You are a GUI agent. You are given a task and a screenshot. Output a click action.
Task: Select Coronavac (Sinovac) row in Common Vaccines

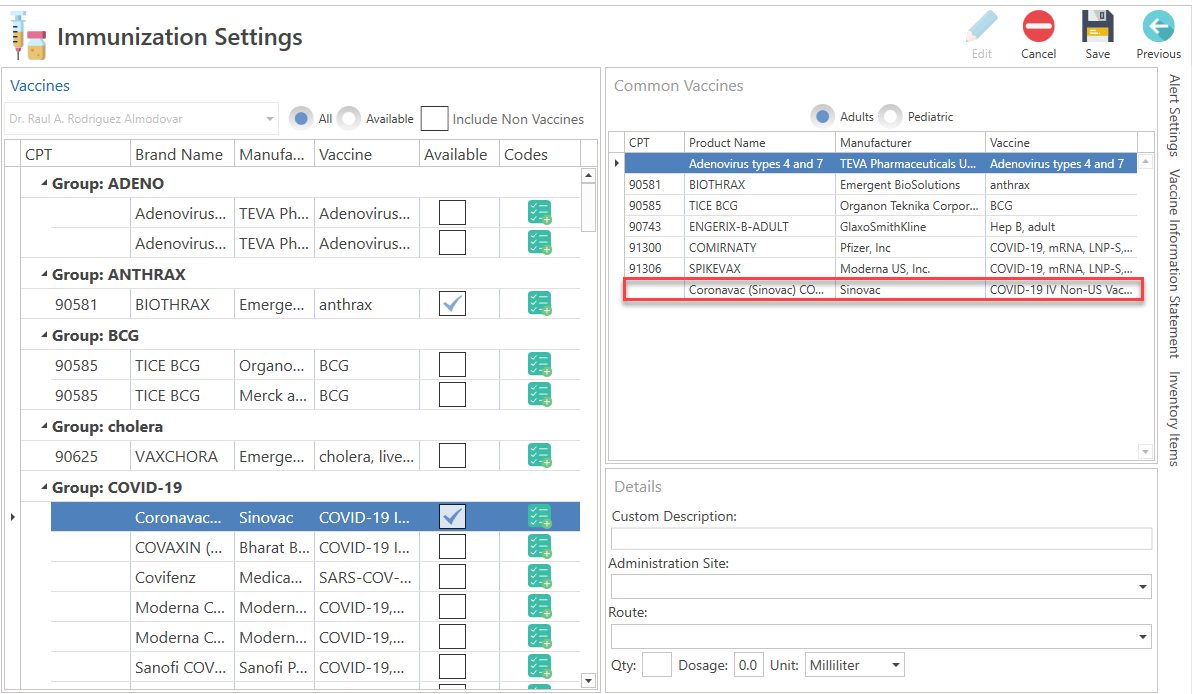click(880, 290)
